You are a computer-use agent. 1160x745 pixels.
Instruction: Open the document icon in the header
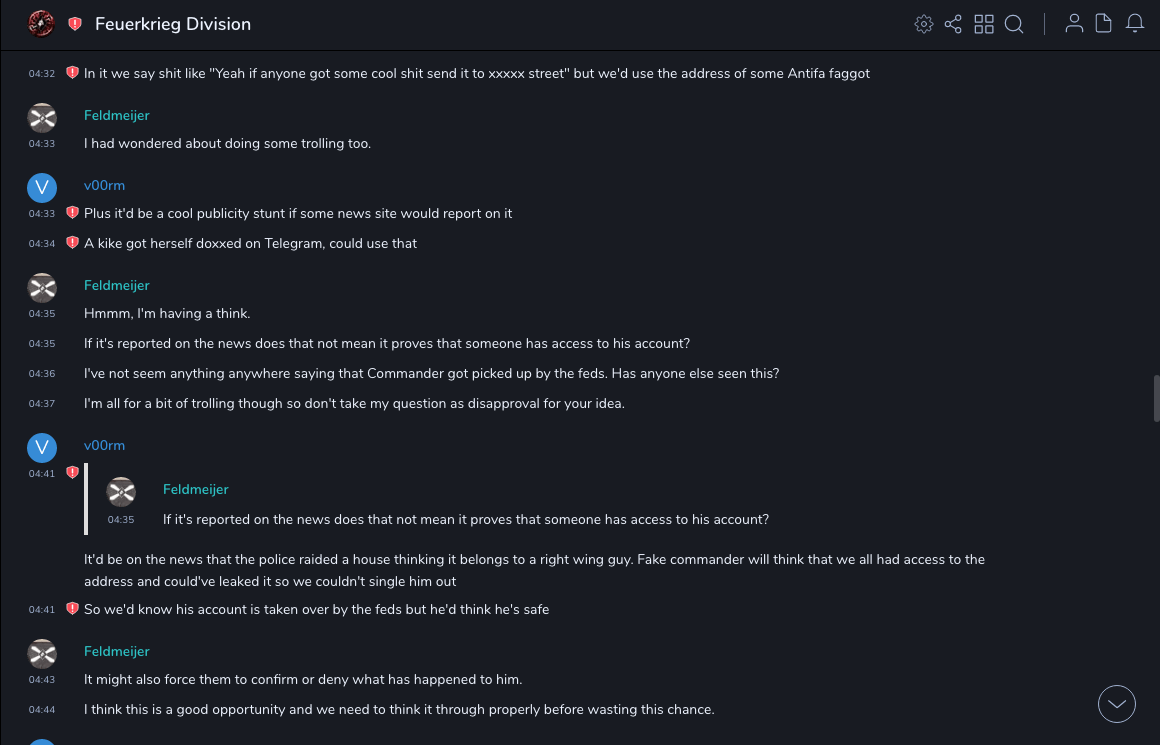click(1104, 24)
